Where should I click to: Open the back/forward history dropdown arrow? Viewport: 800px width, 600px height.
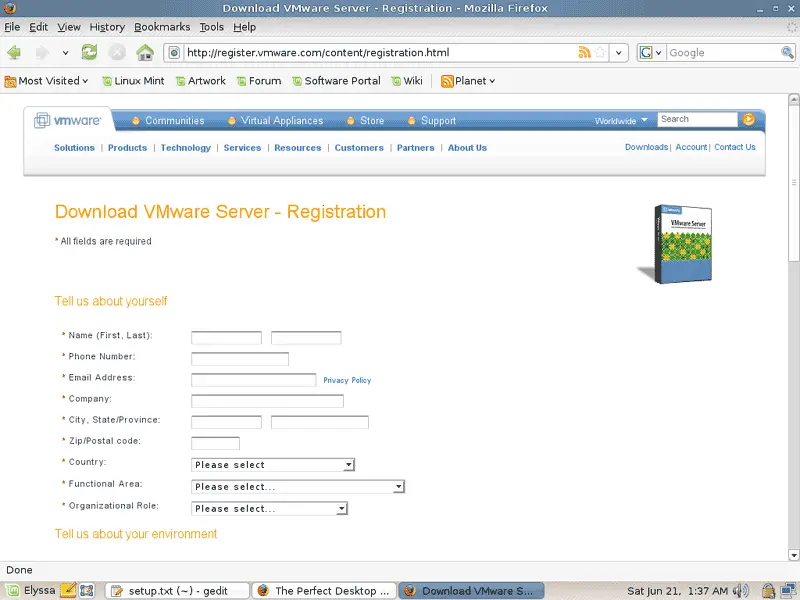pyautogui.click(x=65, y=53)
